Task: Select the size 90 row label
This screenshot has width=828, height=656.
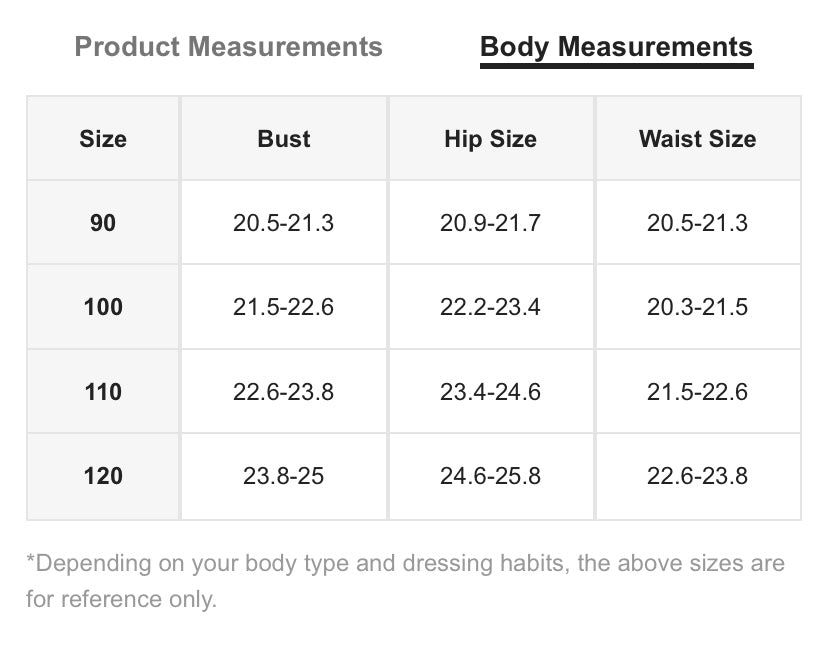Action: coord(103,222)
